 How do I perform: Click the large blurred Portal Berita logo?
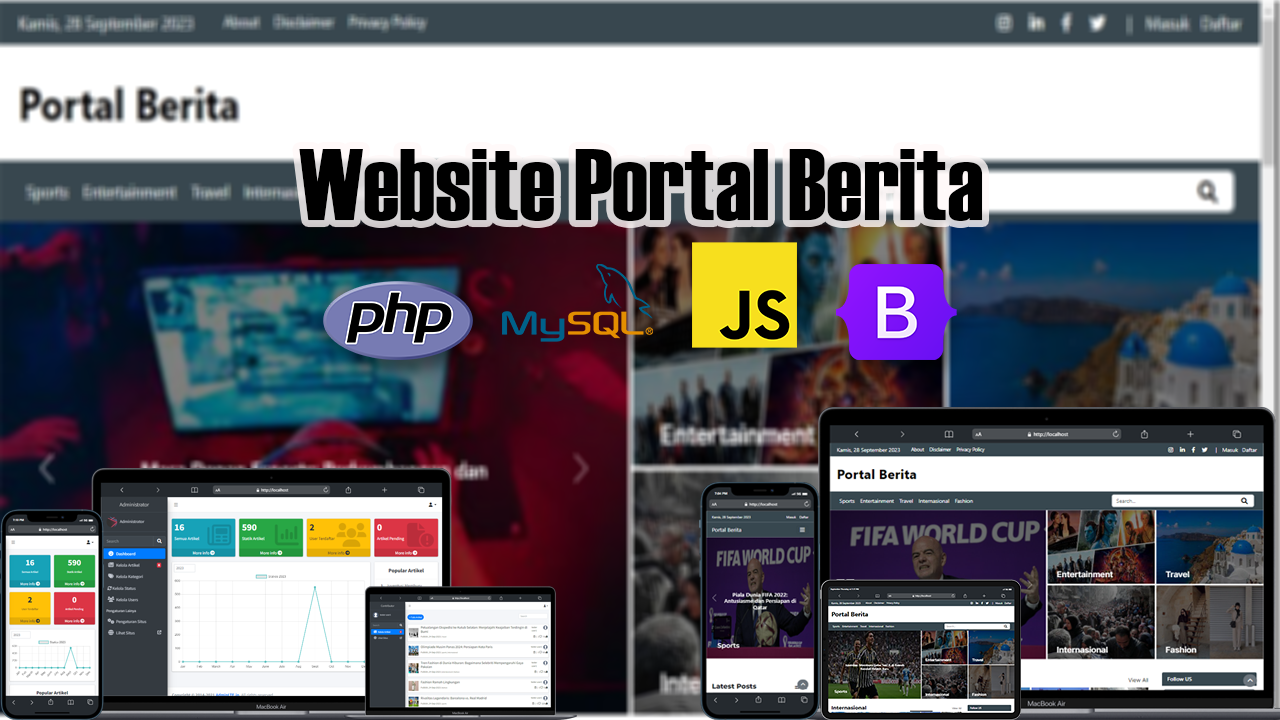coord(129,105)
